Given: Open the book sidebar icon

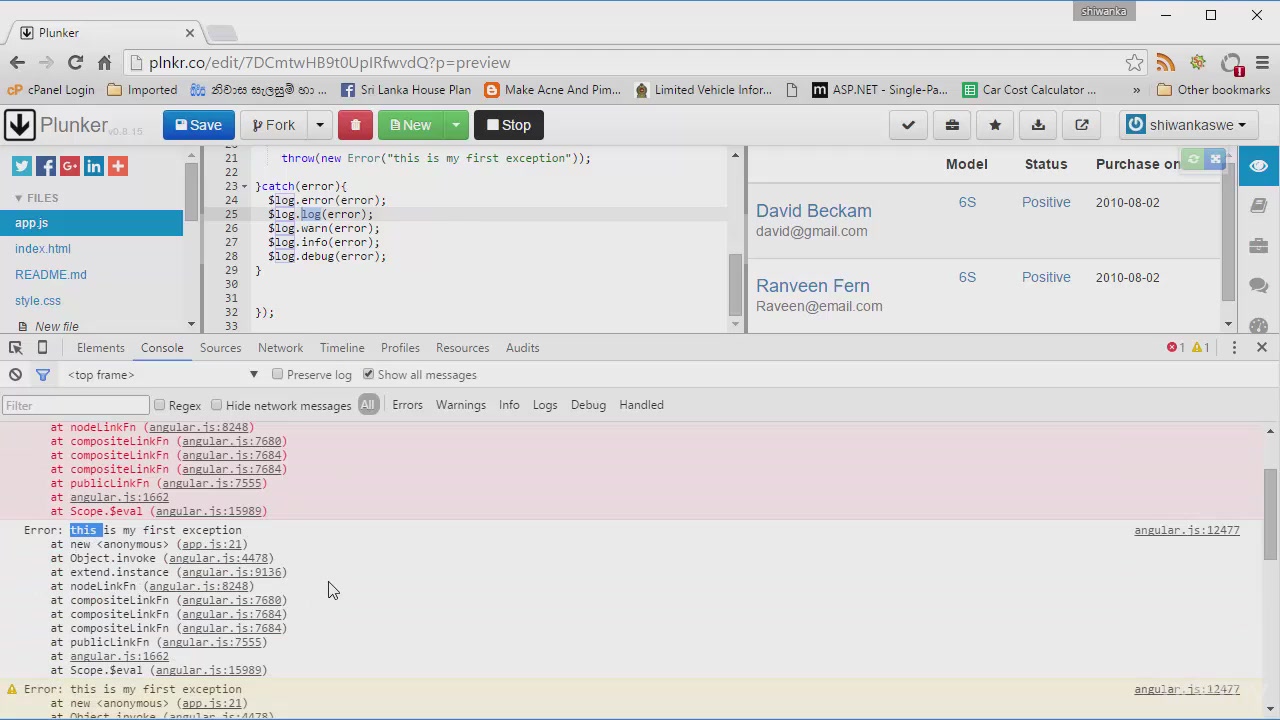Looking at the screenshot, I should [x=1259, y=206].
